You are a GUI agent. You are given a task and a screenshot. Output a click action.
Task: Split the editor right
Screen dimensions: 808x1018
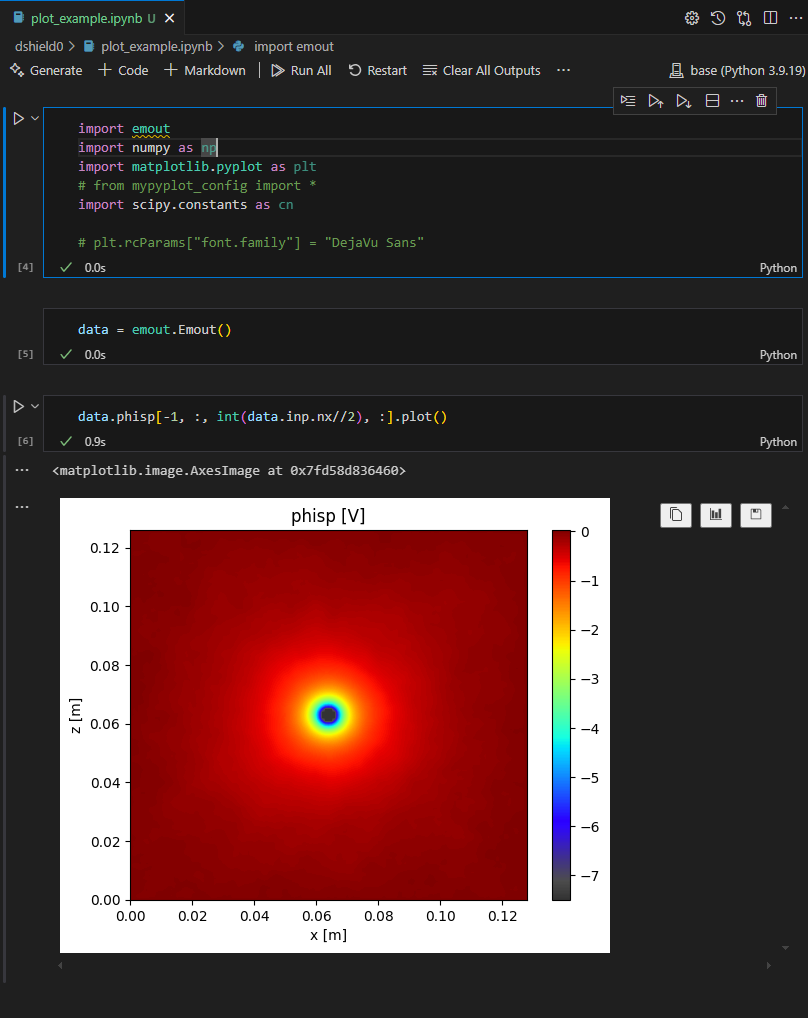pyautogui.click(x=770, y=18)
